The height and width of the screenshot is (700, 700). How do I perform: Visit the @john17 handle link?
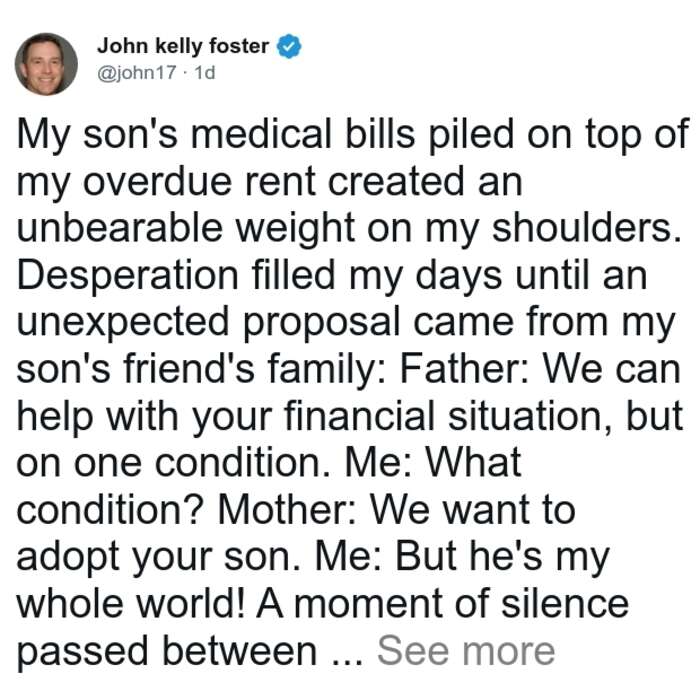pos(137,72)
